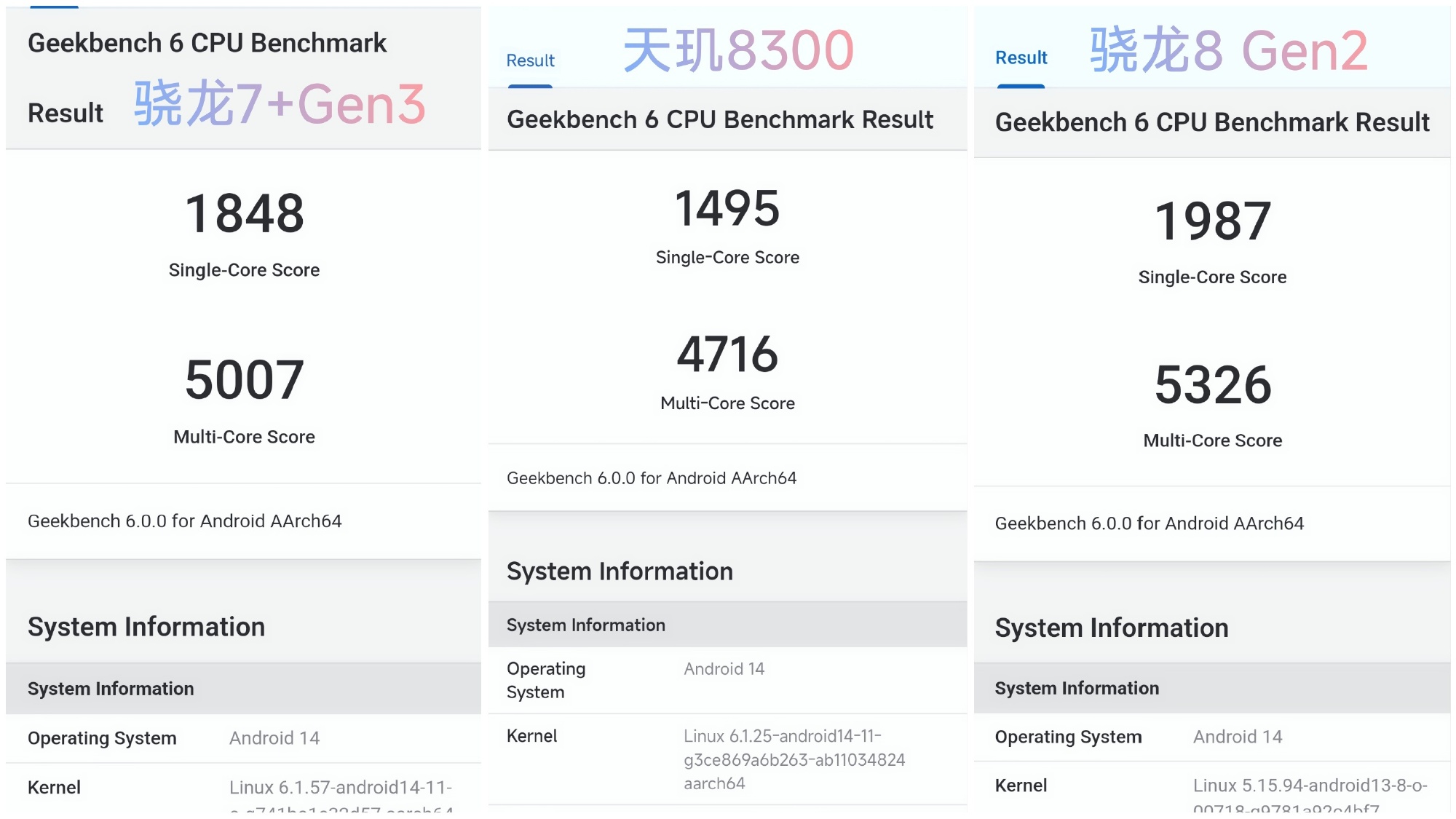Image resolution: width=1456 pixels, height=819 pixels.
Task: Click the 骁龙8 Gen2 title label
Action: click(x=1229, y=50)
